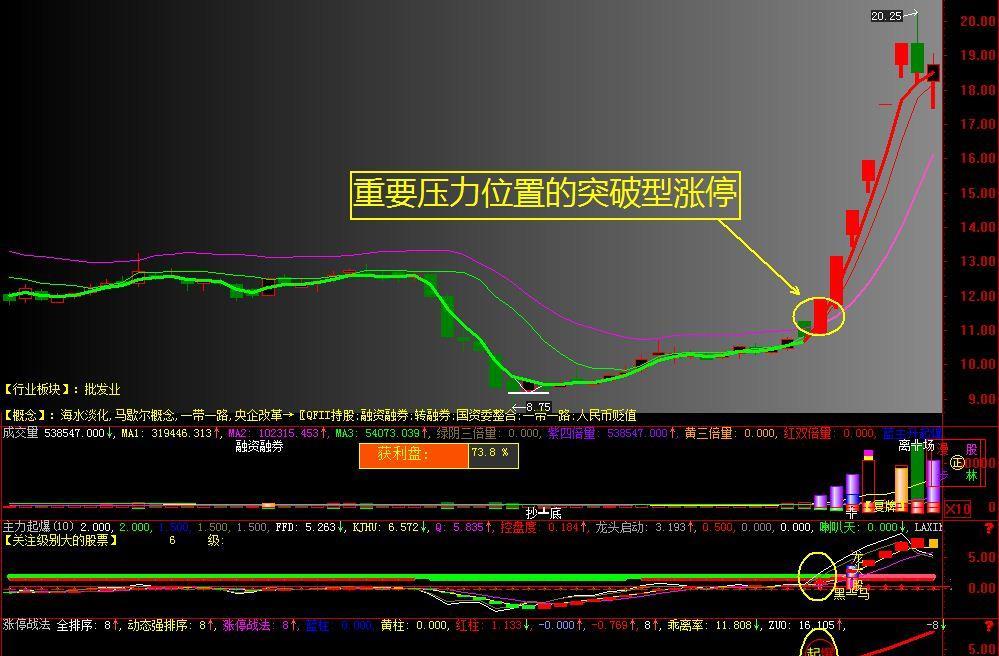Click the LAXIN indicator label

point(928,527)
